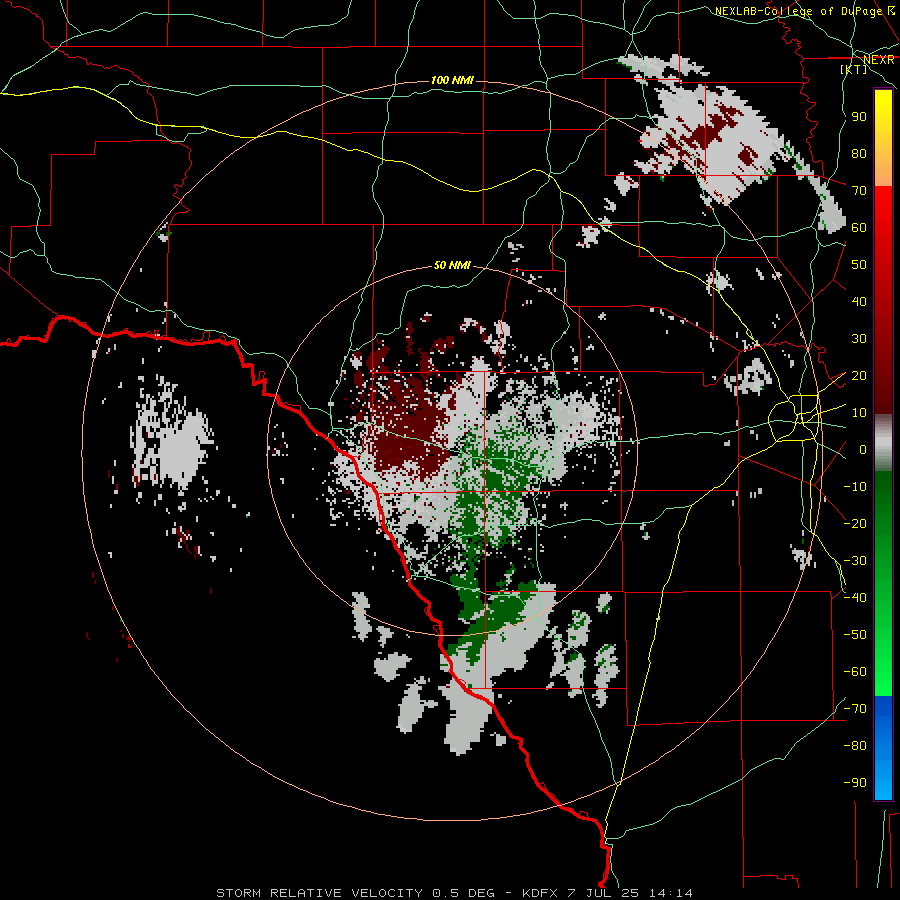Click the "30" value on the velocity scale
The height and width of the screenshot is (900, 900).
pyautogui.click(x=859, y=339)
